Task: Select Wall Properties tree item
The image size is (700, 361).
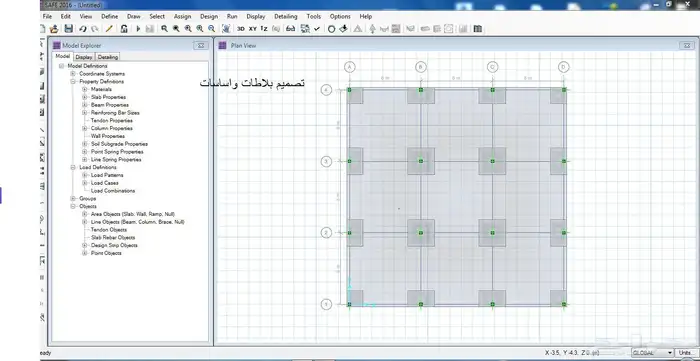Action: point(108,136)
